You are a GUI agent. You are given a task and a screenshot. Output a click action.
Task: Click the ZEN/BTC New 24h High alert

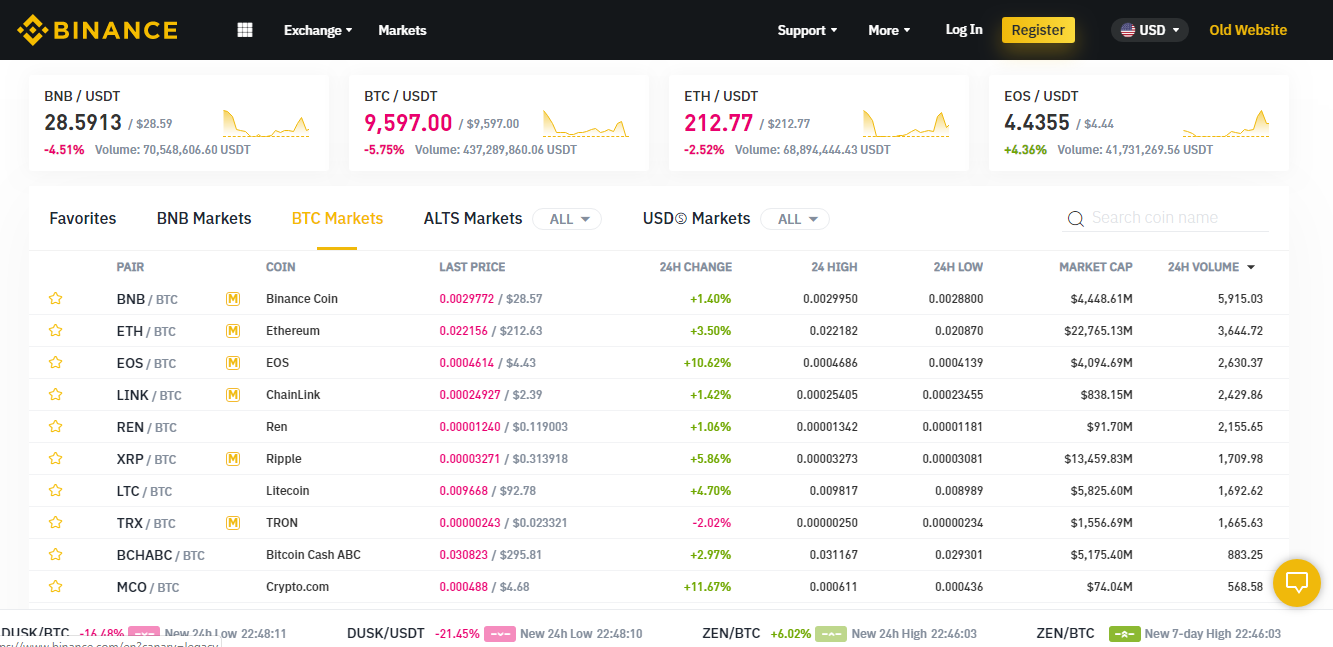click(841, 633)
